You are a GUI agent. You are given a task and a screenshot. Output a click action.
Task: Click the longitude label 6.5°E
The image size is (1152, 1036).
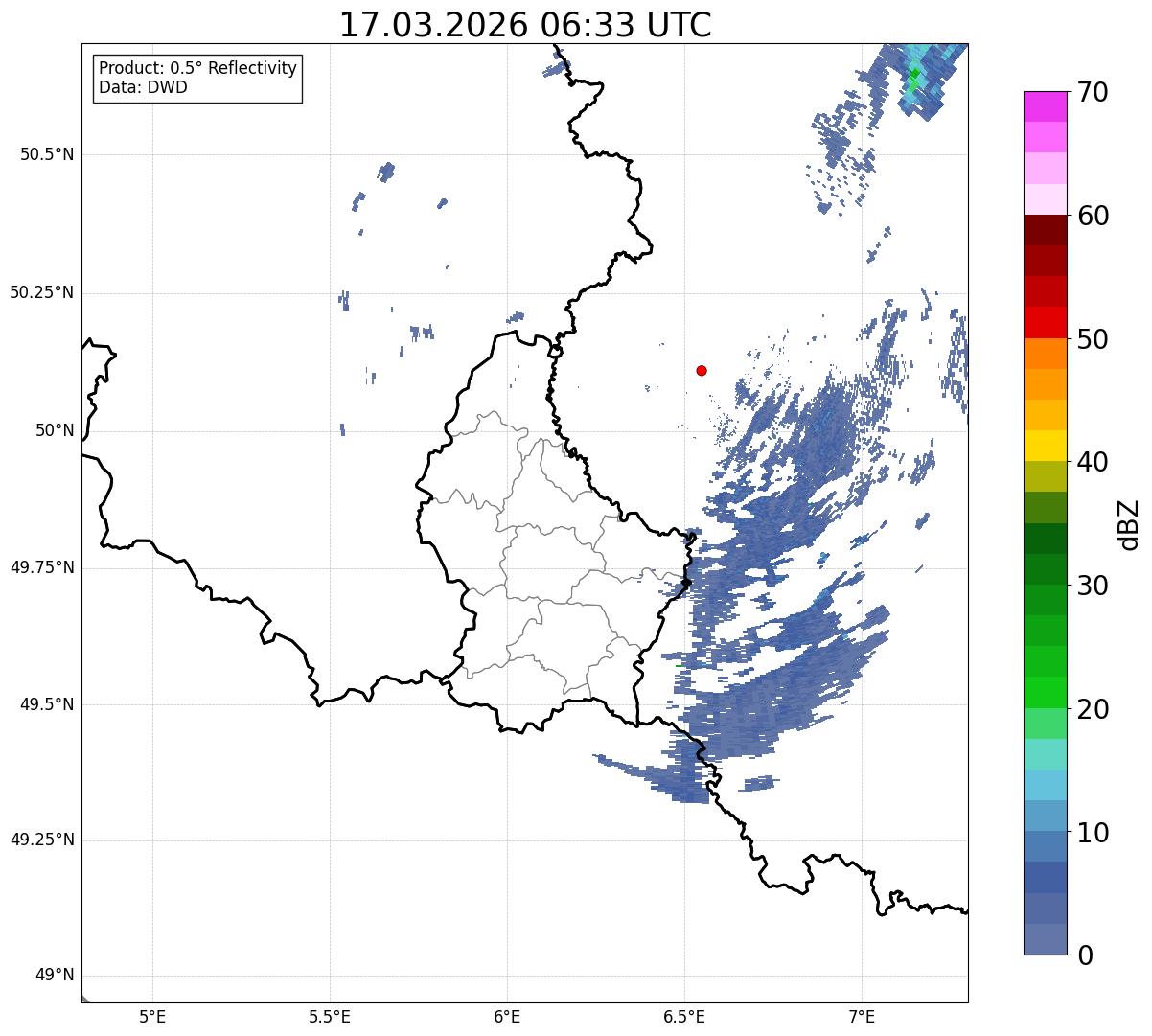click(684, 1017)
